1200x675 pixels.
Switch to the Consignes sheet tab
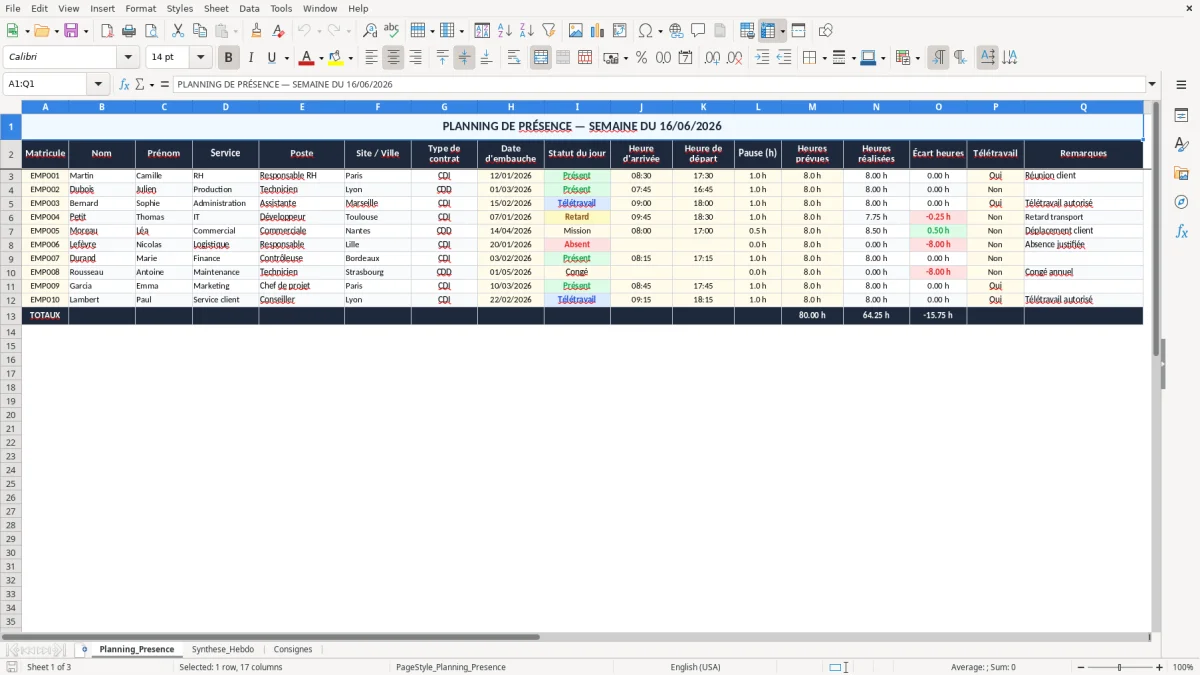pos(293,649)
